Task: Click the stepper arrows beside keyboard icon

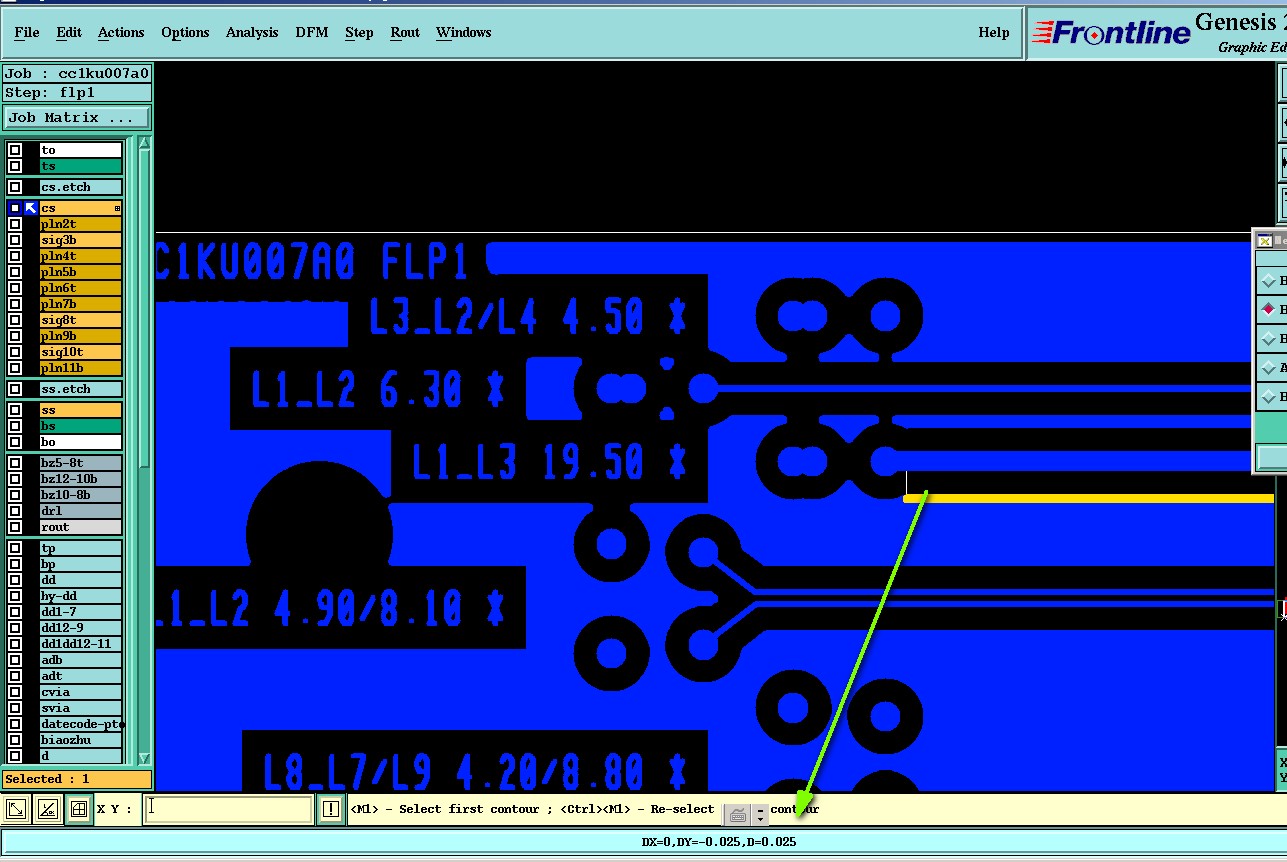Action: (760, 815)
